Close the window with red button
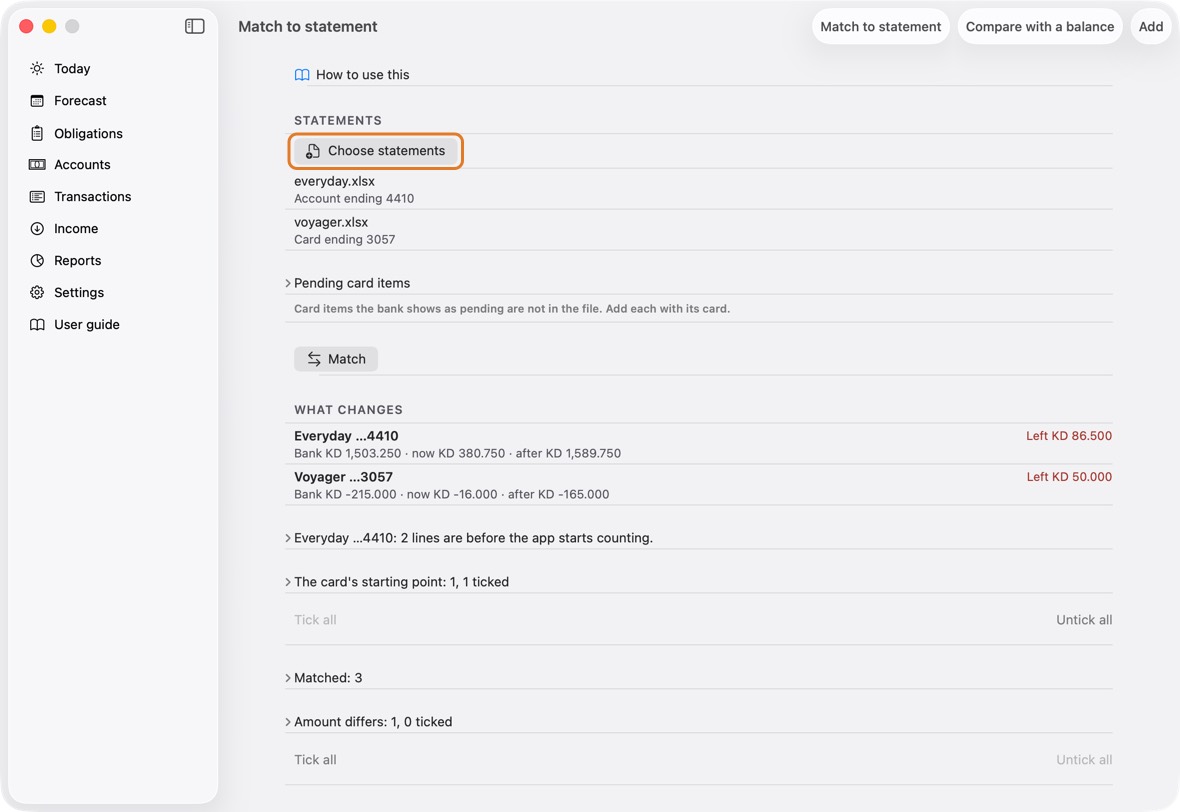The width and height of the screenshot is (1180, 812). tap(26, 26)
